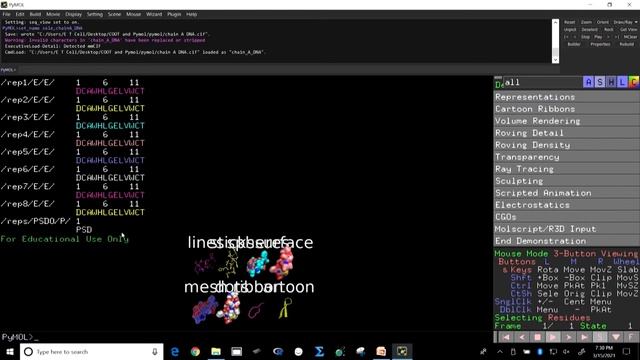Screen dimensions: 640x360
Task: Click End Demonstration
Action: (x=567, y=241)
